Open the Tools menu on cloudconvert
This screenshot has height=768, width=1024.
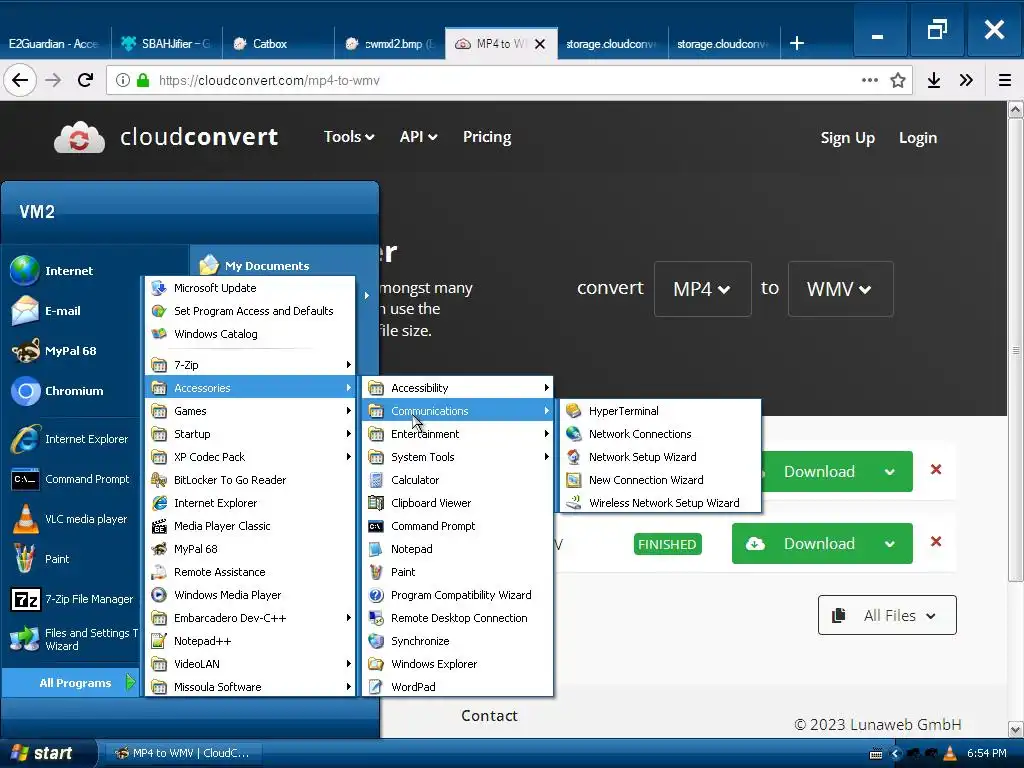pyautogui.click(x=349, y=136)
